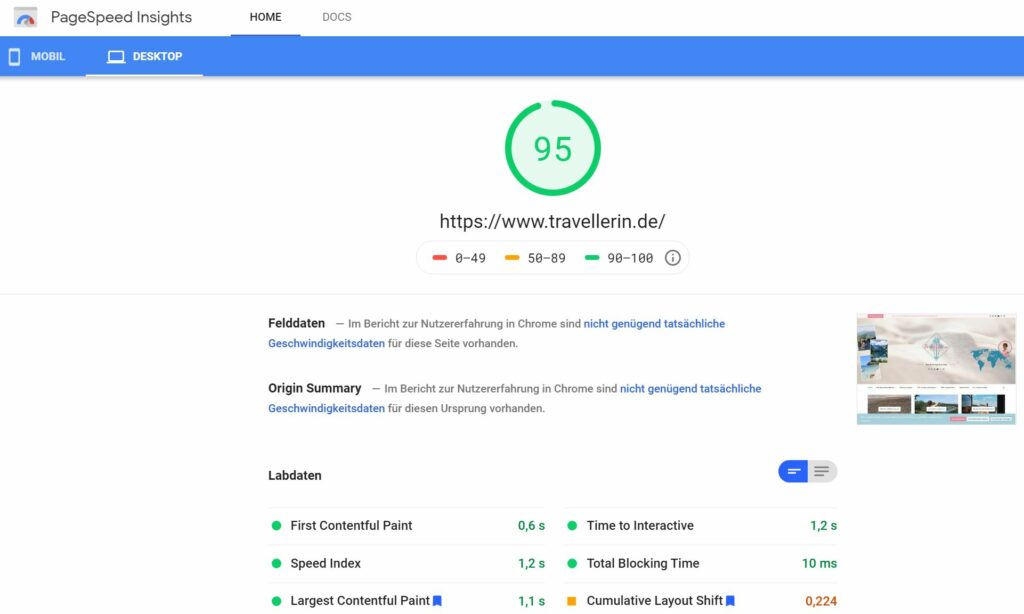This screenshot has width=1024, height=614.
Task: Click green status dot beside Largest Contentful Paint
Action: tap(276, 601)
